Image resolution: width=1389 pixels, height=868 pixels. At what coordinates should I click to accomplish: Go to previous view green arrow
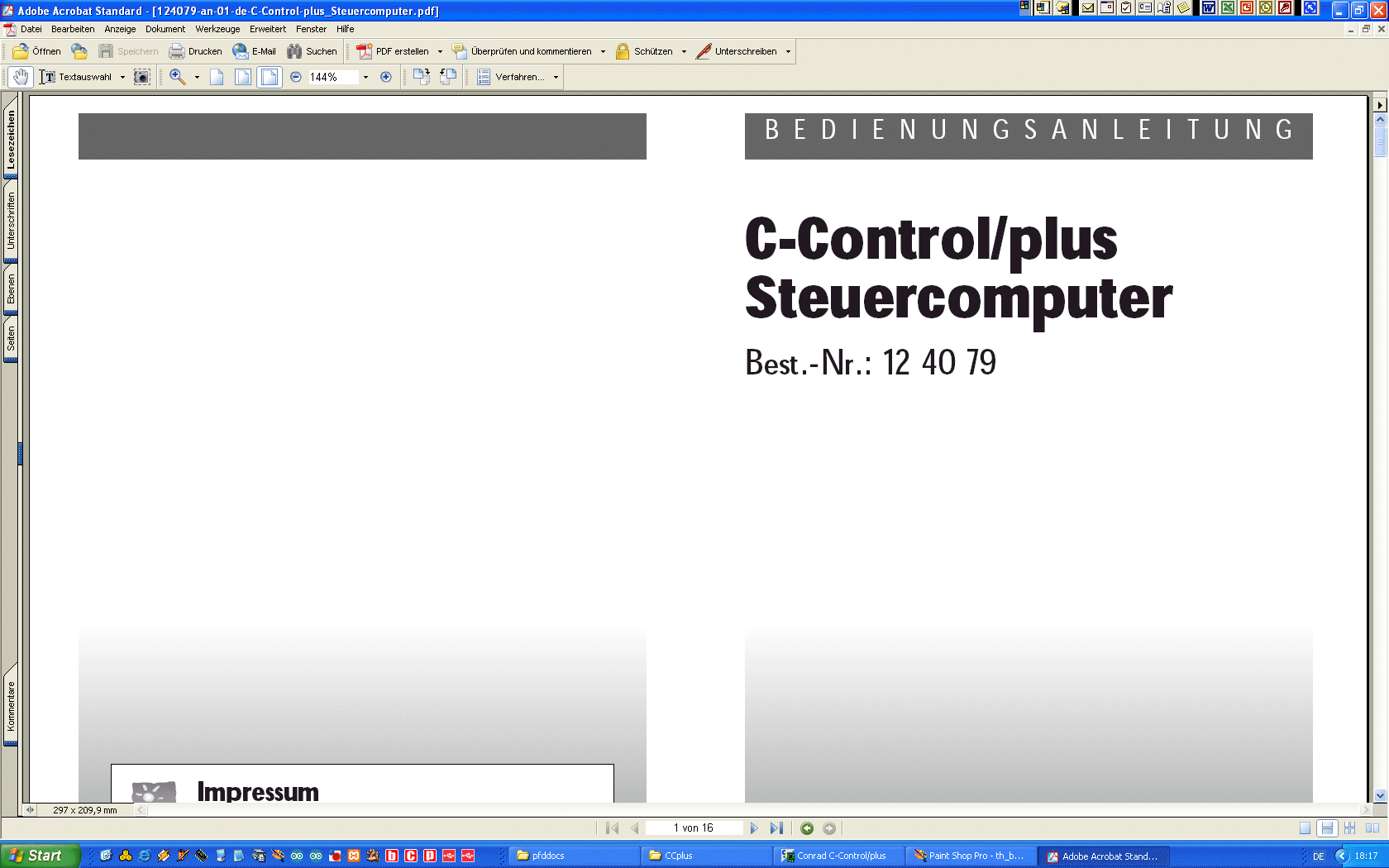click(x=807, y=828)
